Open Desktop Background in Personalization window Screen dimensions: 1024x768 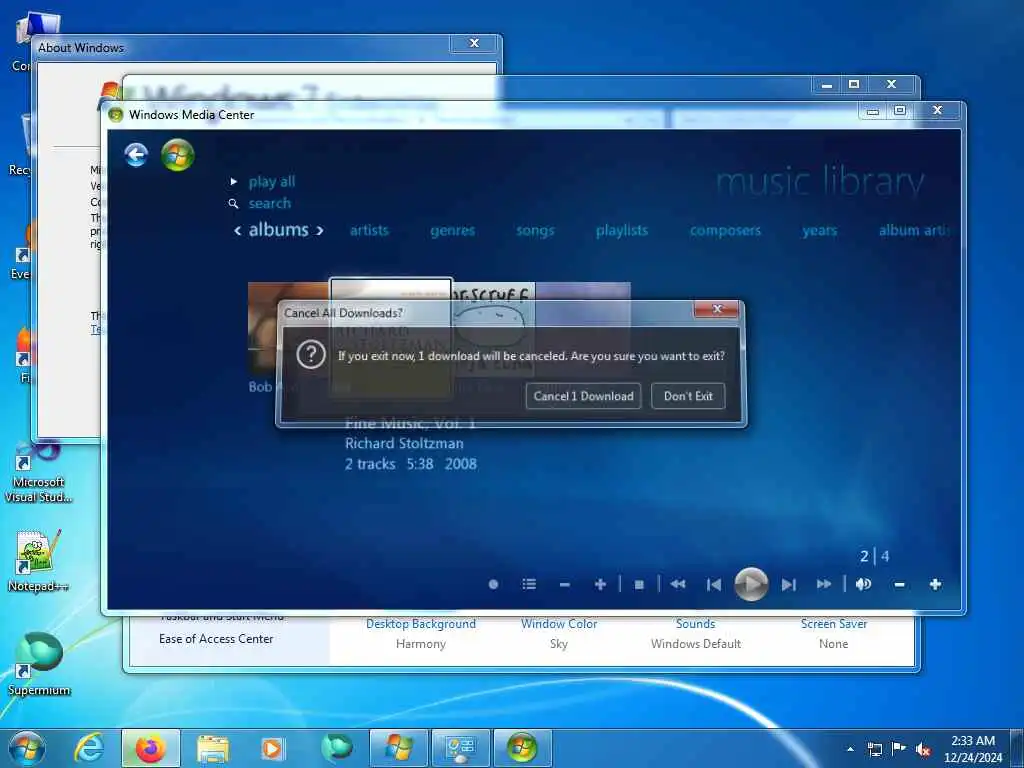coord(421,624)
